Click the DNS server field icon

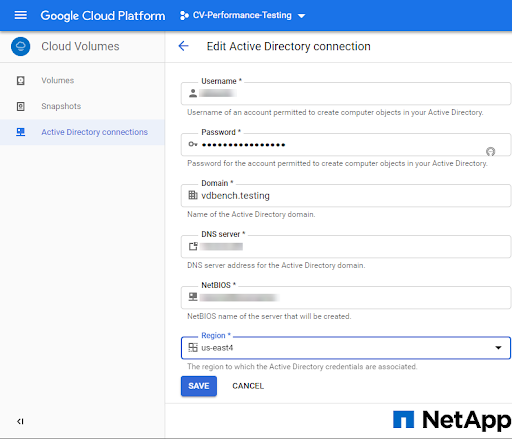click(193, 246)
